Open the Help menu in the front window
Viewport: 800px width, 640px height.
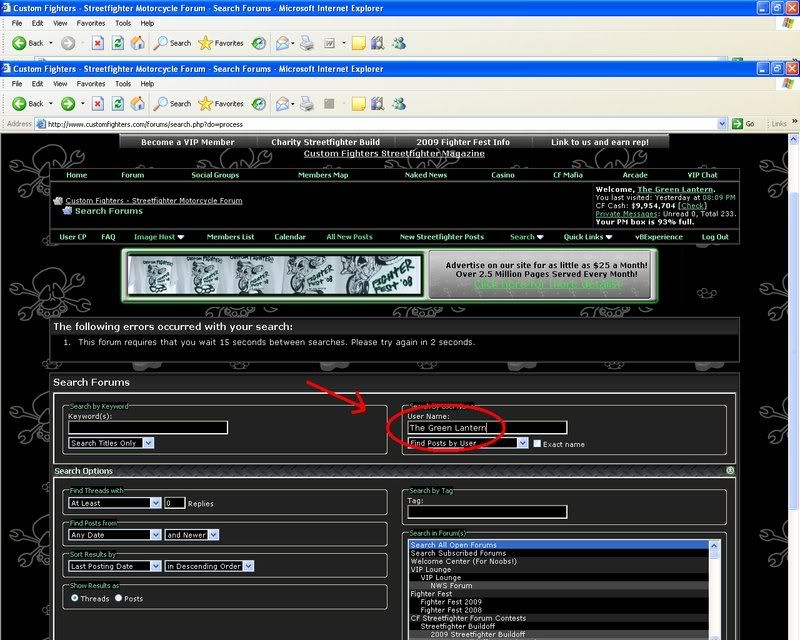(x=147, y=84)
